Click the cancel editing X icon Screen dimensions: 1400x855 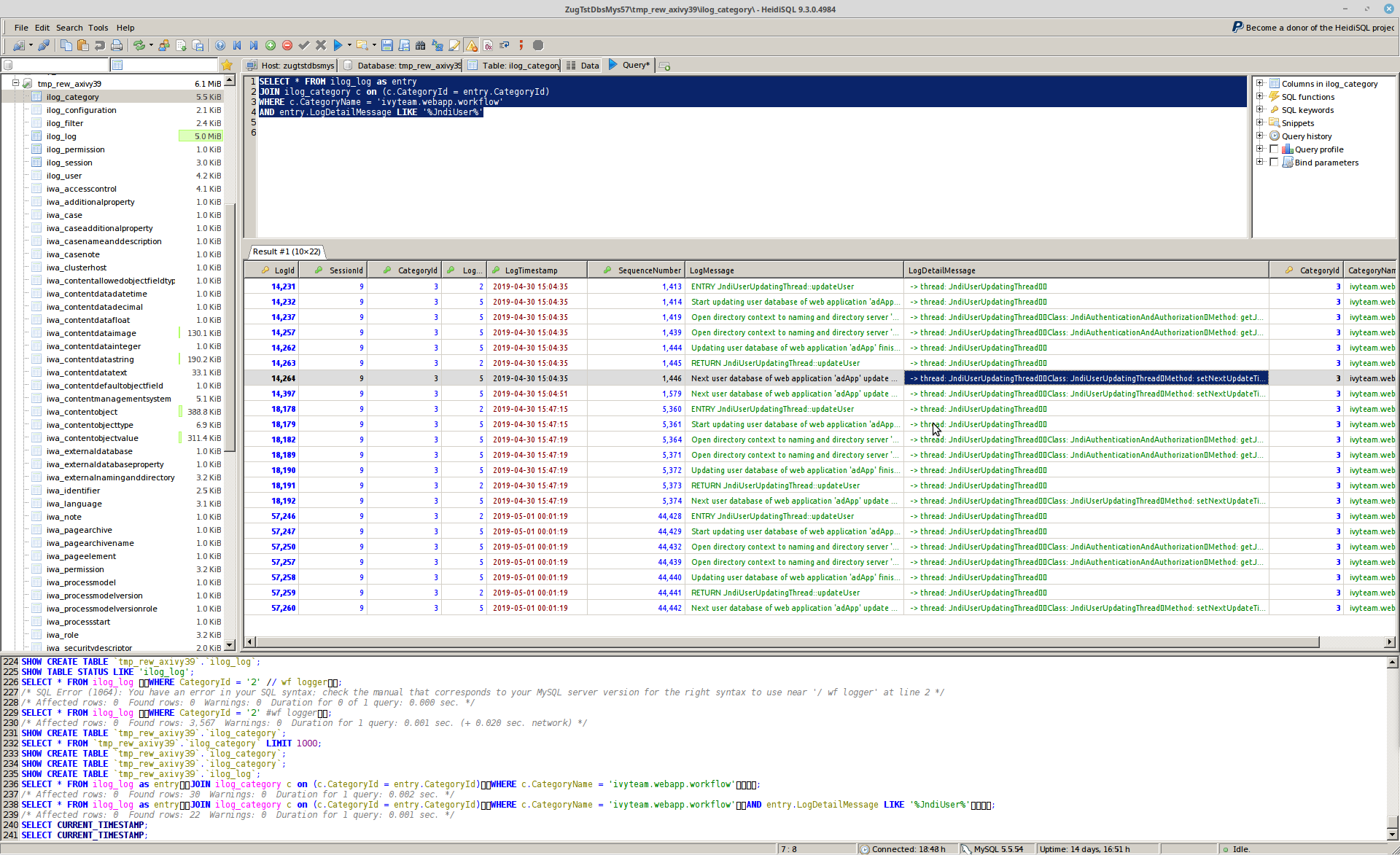click(x=321, y=45)
